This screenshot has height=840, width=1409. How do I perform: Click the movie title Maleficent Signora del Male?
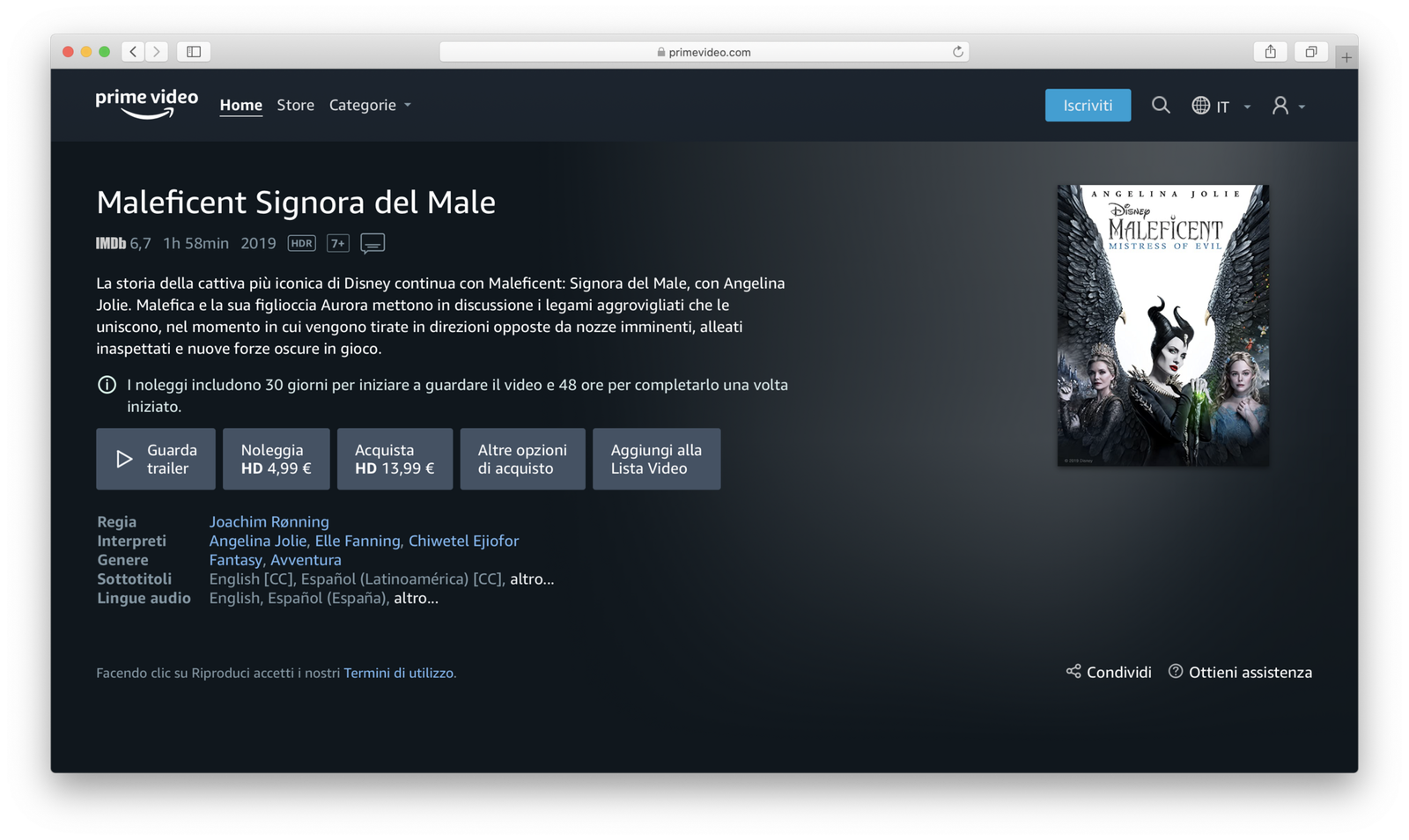[x=296, y=203]
